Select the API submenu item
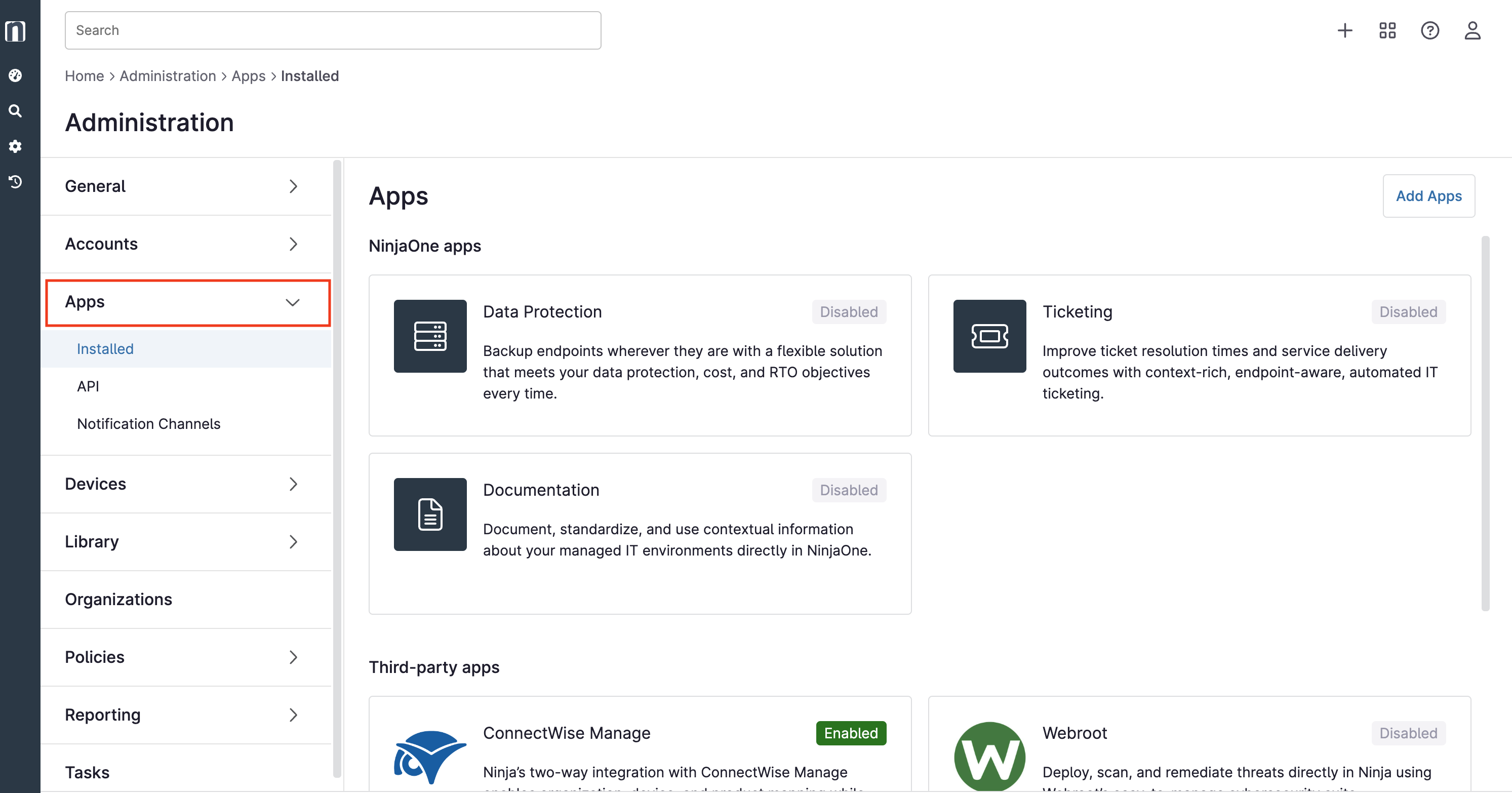The width and height of the screenshot is (1512, 793). coord(88,386)
